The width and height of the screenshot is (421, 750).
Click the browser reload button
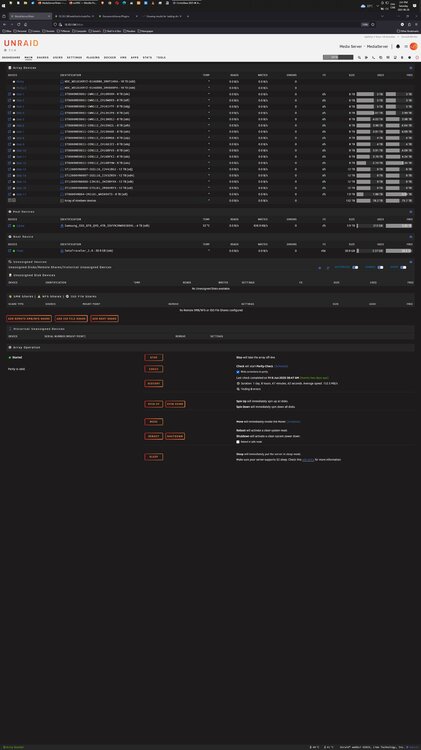pos(19,24)
